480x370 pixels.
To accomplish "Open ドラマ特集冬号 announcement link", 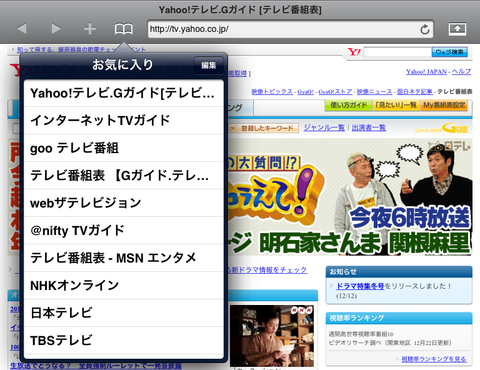I will tap(360, 286).
